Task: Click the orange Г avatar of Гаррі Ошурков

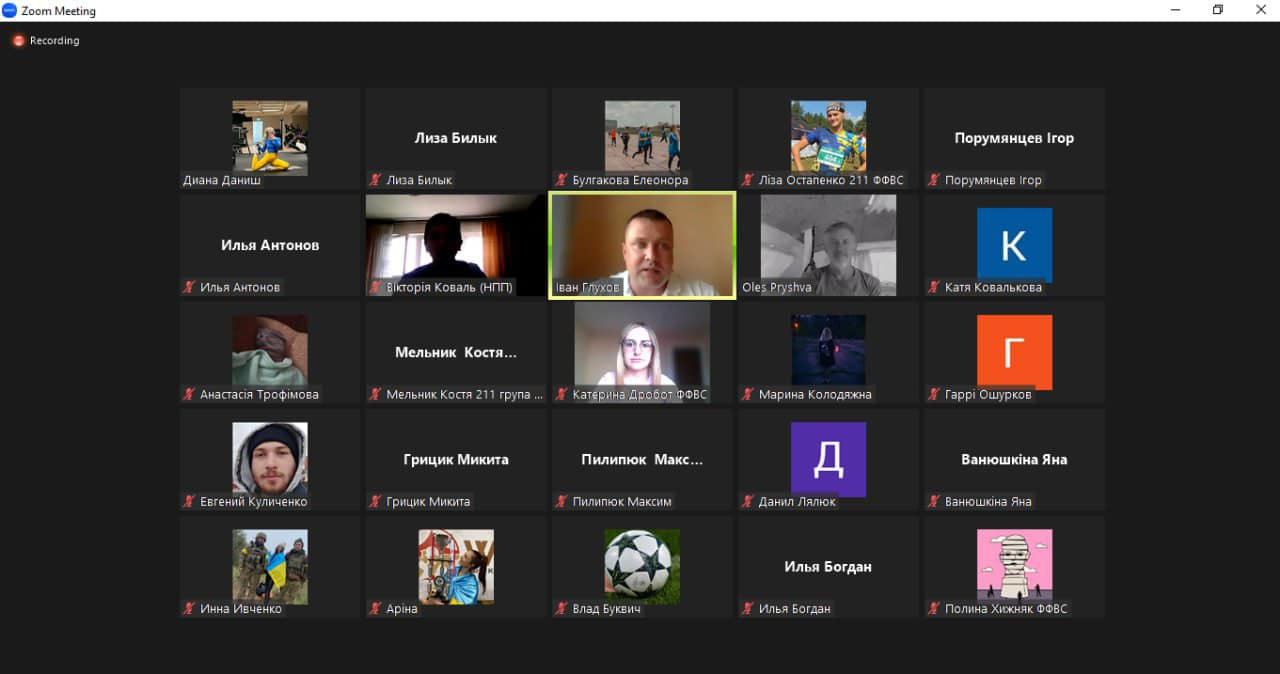Action: tap(1014, 352)
